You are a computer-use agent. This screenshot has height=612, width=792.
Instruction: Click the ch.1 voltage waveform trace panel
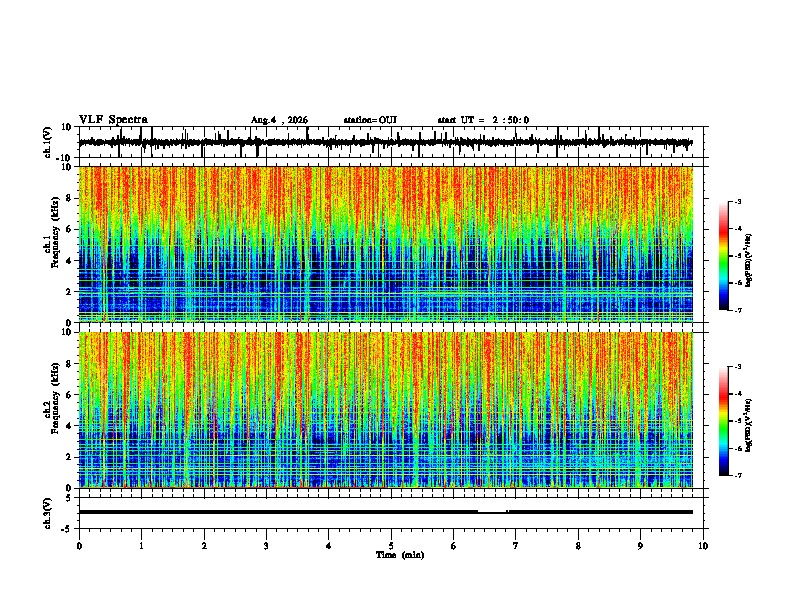[391, 142]
